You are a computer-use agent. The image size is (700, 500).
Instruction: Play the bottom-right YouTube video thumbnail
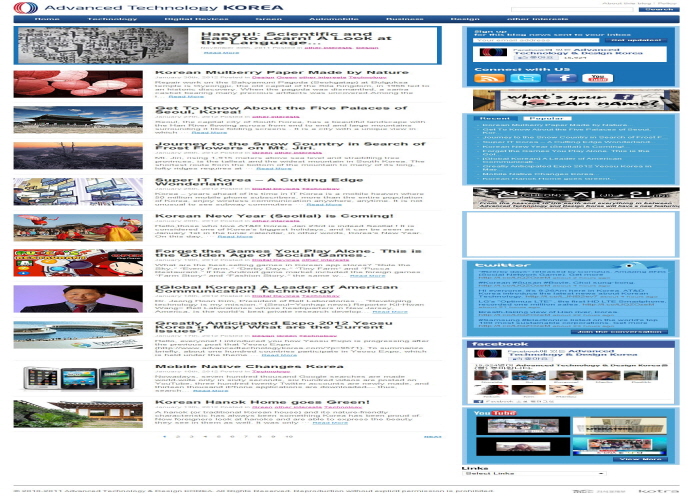[620, 446]
